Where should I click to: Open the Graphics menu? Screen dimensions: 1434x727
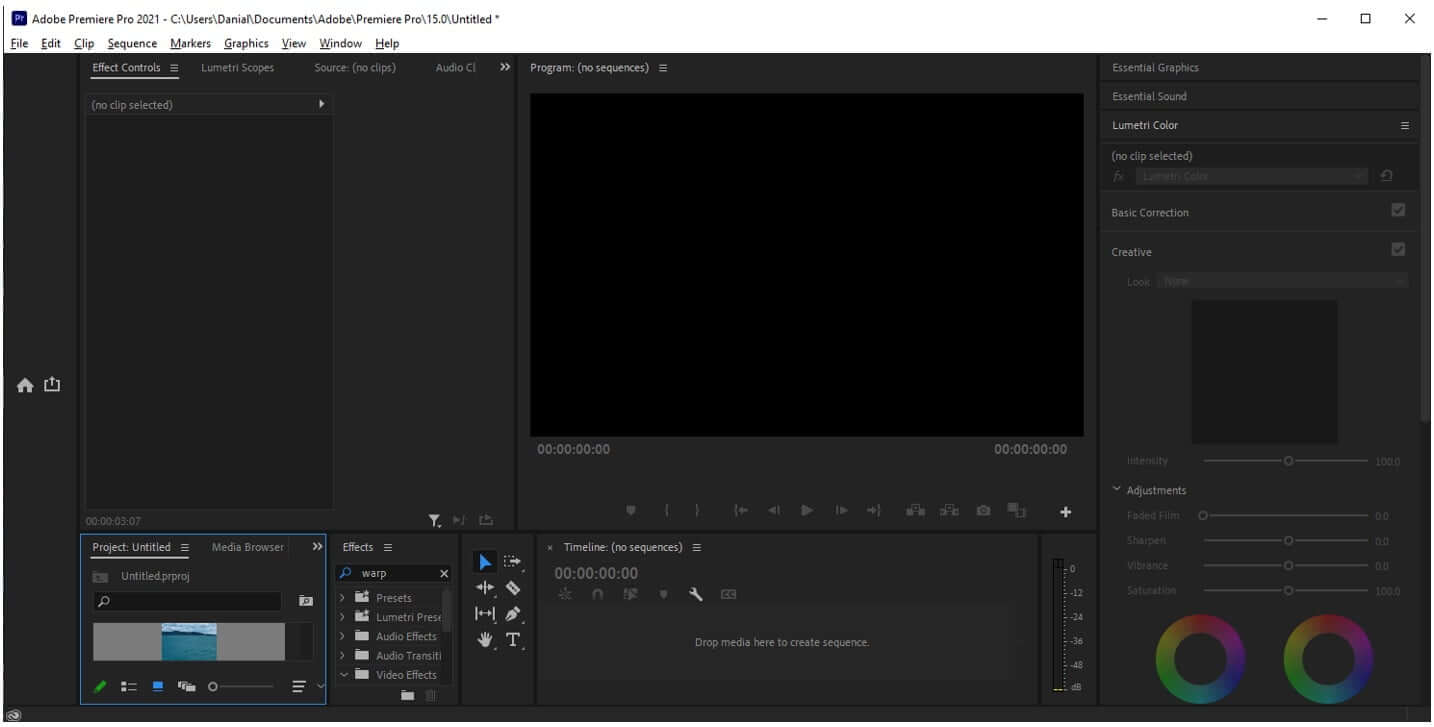pos(246,43)
